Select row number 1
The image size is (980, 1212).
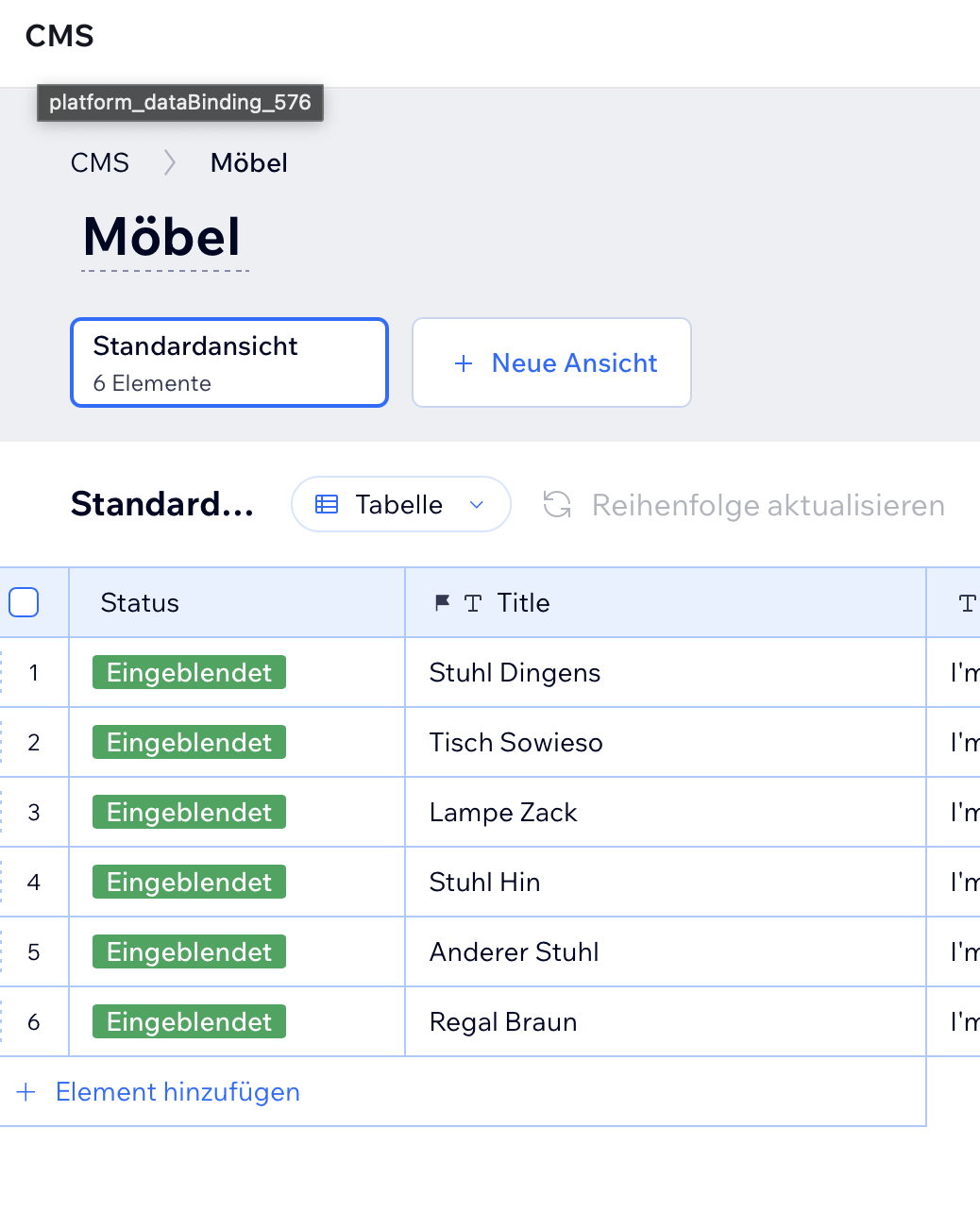tap(34, 673)
